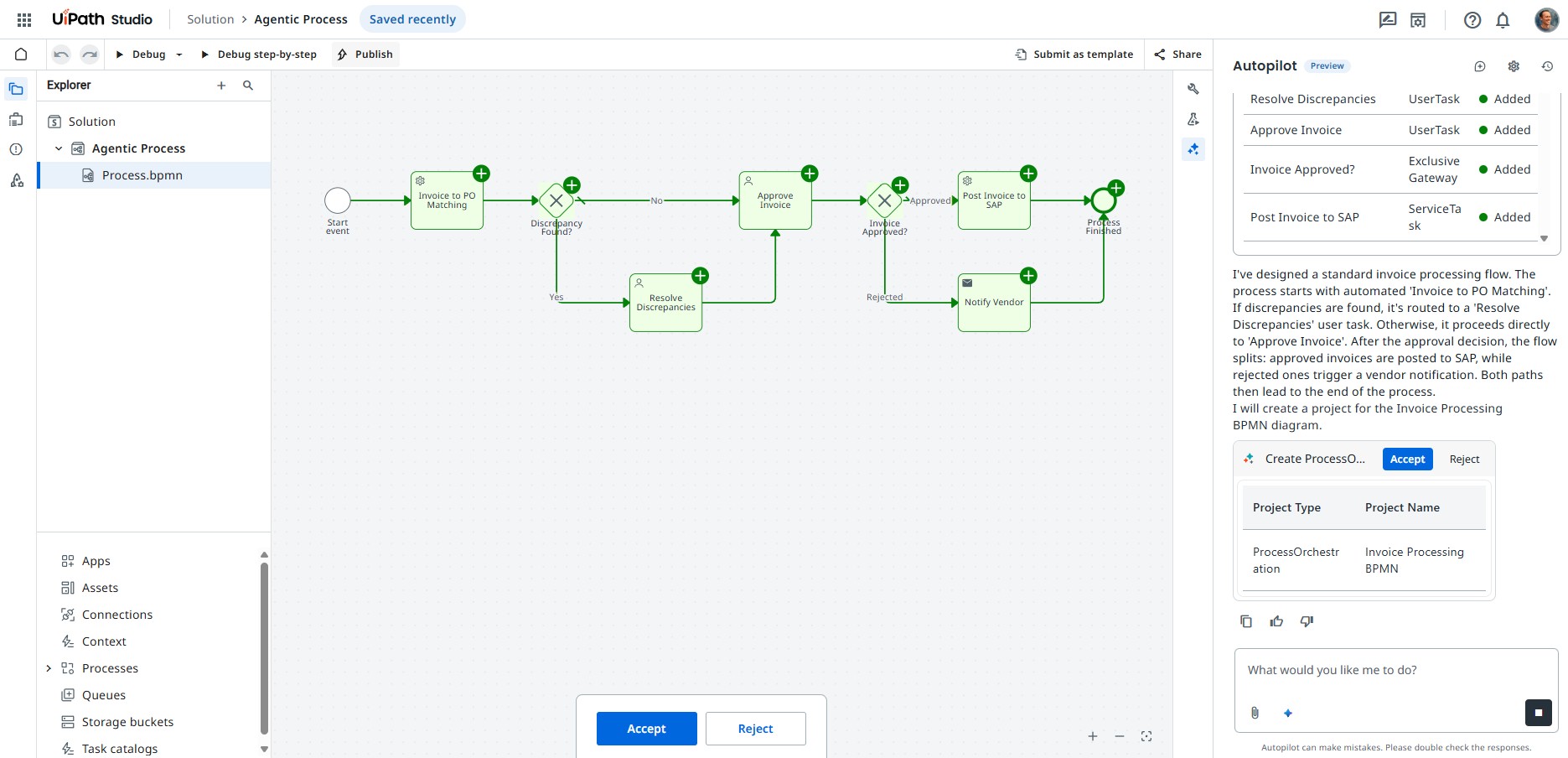Screen dimensions: 1568x758
Task: Type in the Autopilot prompt field
Action: click(x=1395, y=670)
